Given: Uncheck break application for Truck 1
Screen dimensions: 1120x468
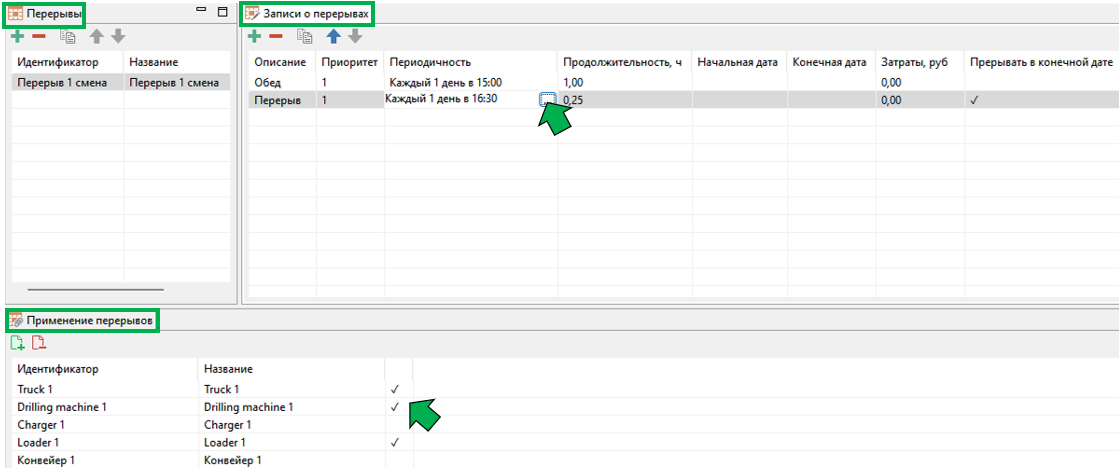Looking at the screenshot, I should point(394,389).
